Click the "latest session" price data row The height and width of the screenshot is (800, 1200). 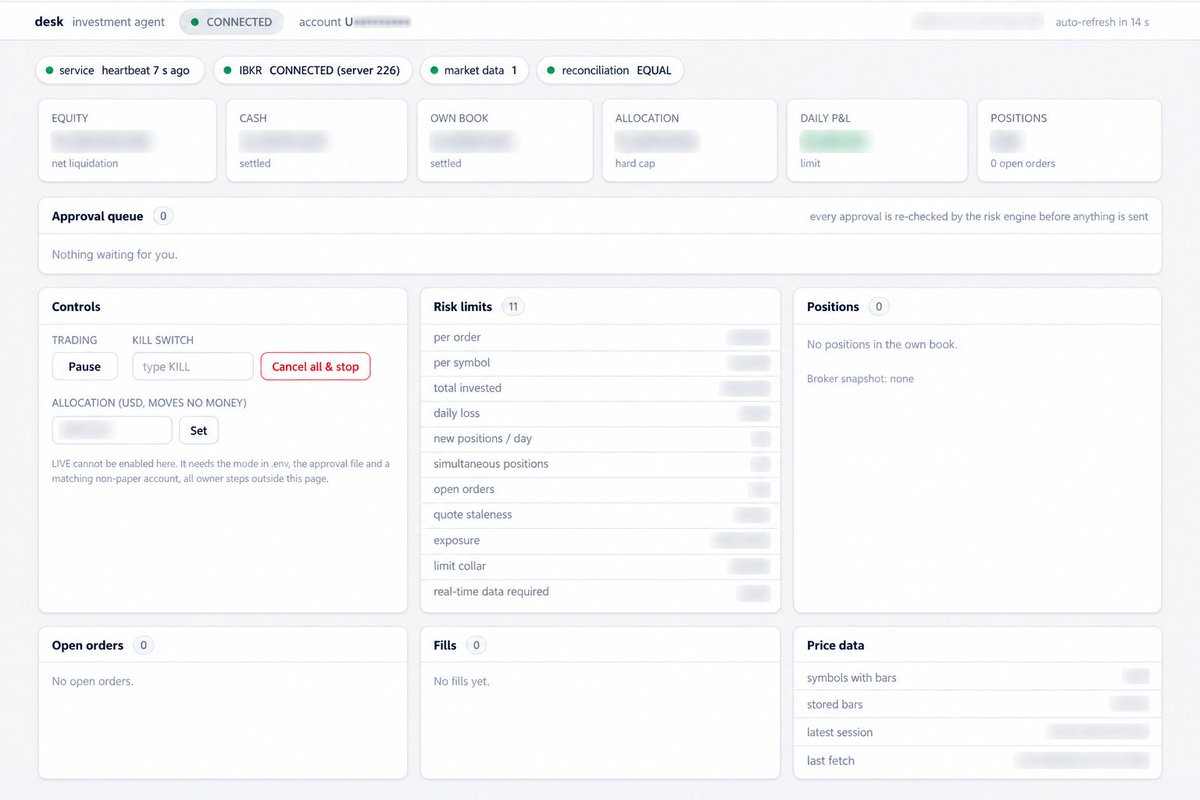978,733
